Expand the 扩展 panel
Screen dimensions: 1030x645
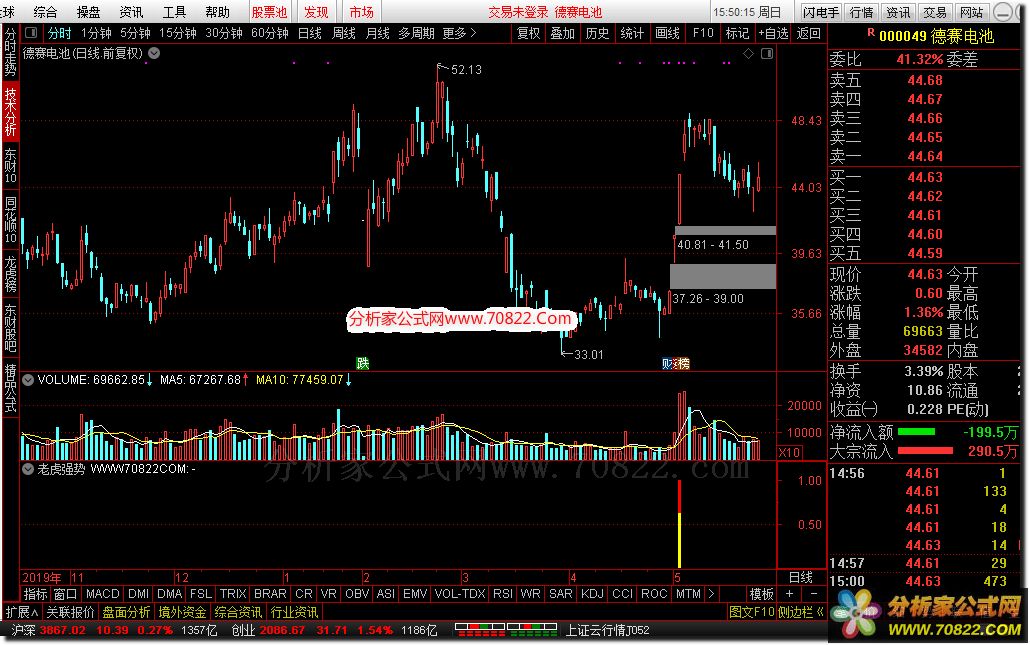(x=22, y=612)
